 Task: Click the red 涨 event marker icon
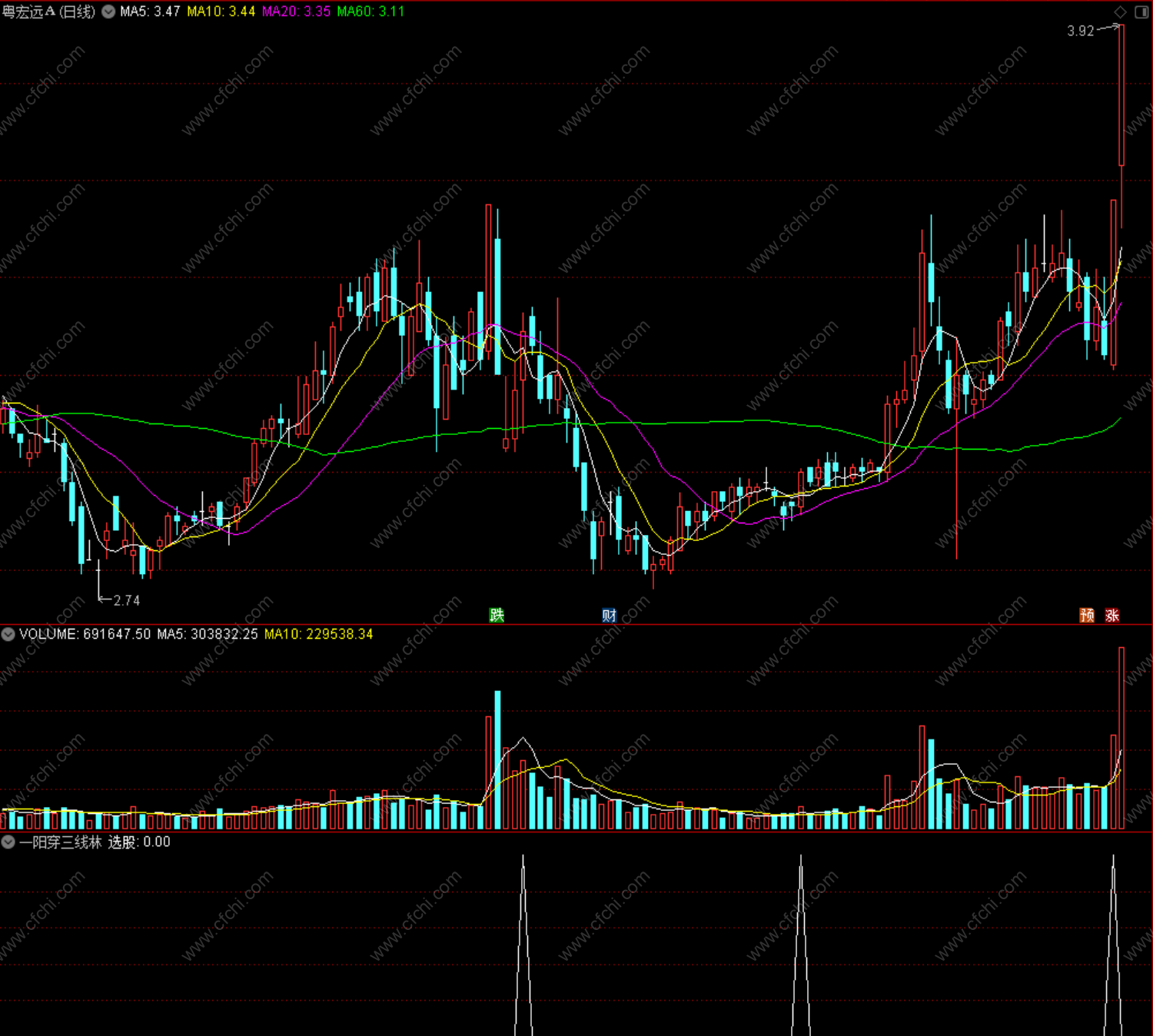click(x=1112, y=615)
